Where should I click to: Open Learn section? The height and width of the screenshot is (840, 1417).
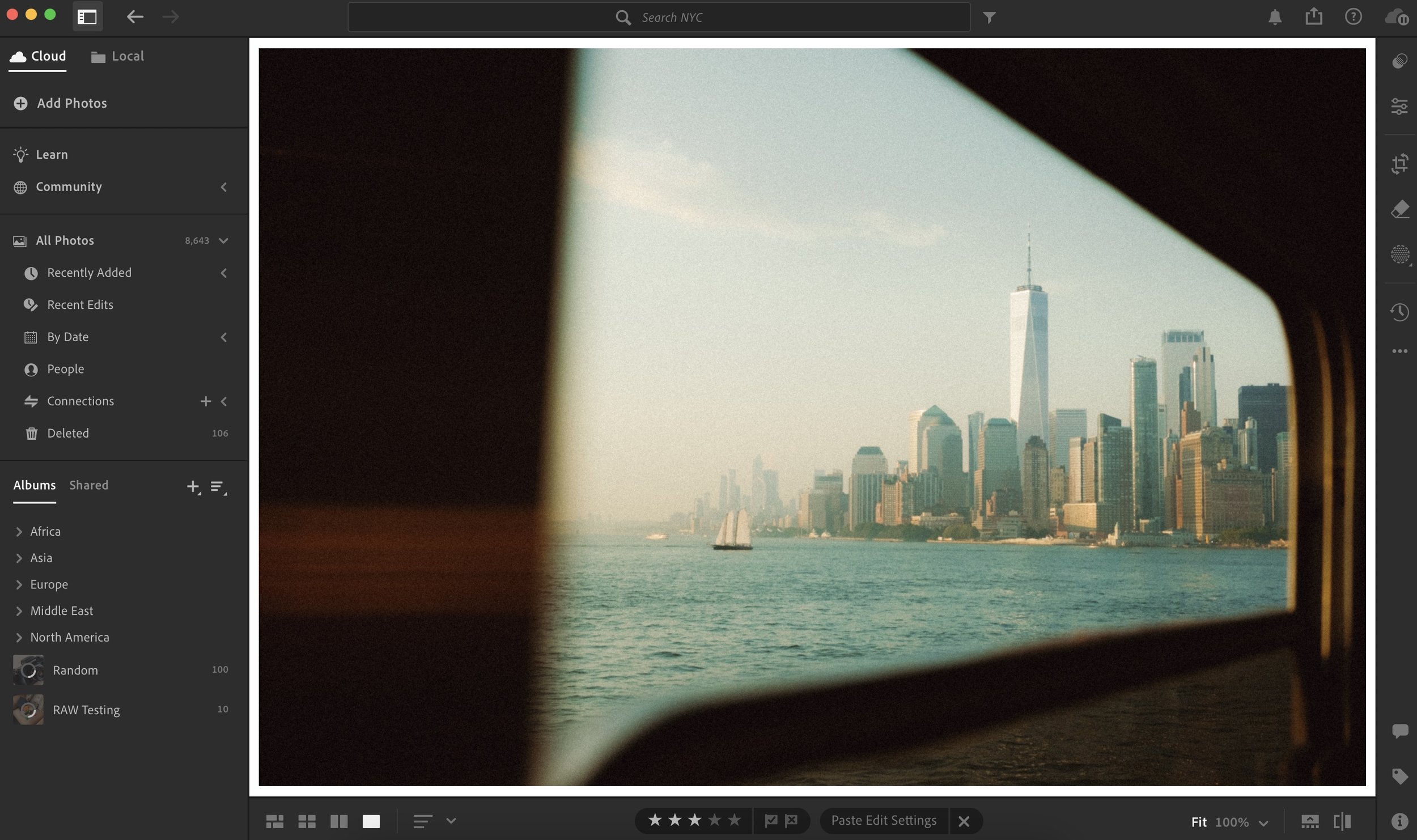(40, 155)
